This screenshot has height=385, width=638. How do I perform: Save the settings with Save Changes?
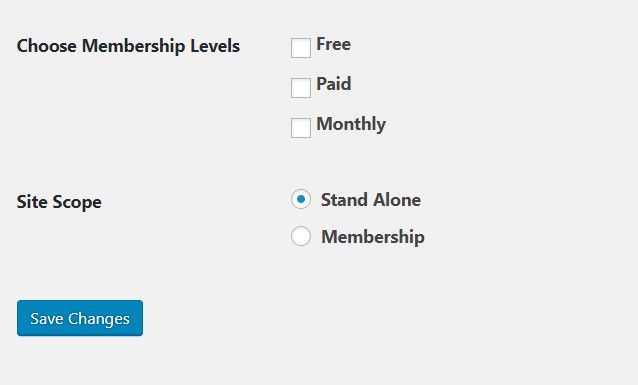pyautogui.click(x=80, y=318)
